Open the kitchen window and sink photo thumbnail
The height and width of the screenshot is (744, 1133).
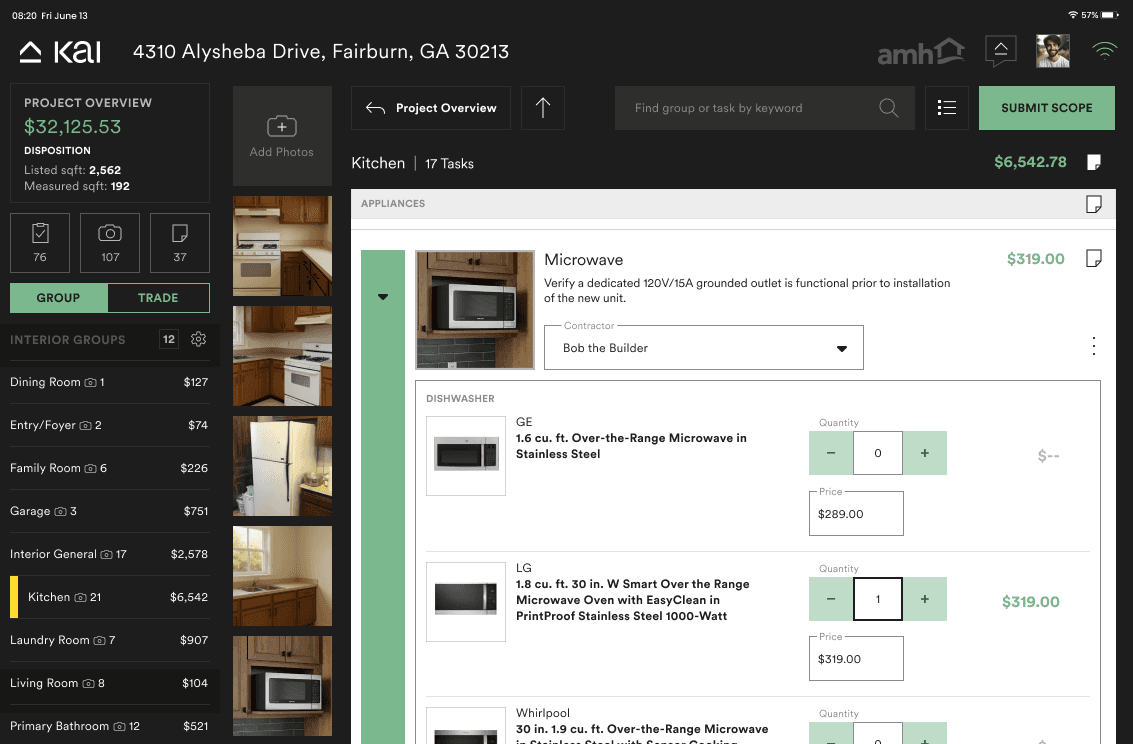click(283, 576)
